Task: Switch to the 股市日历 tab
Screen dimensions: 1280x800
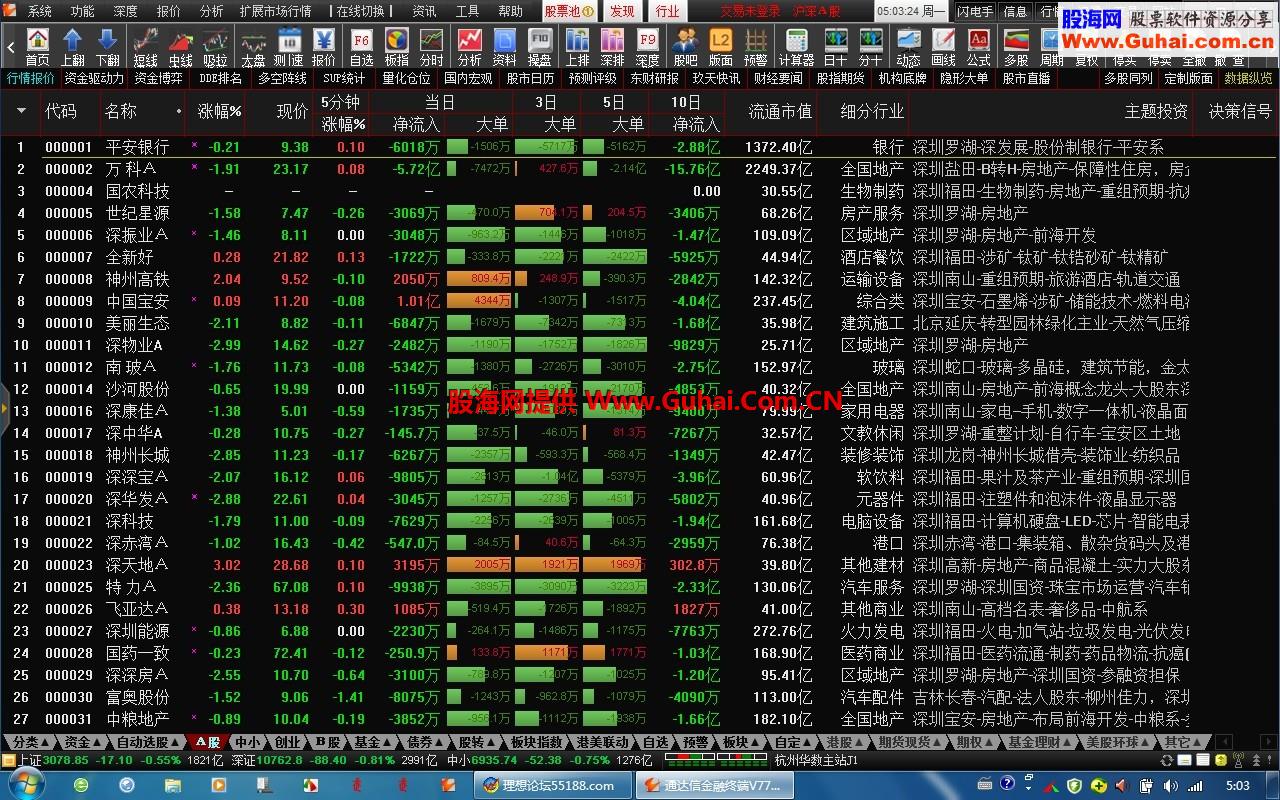Action: click(529, 78)
